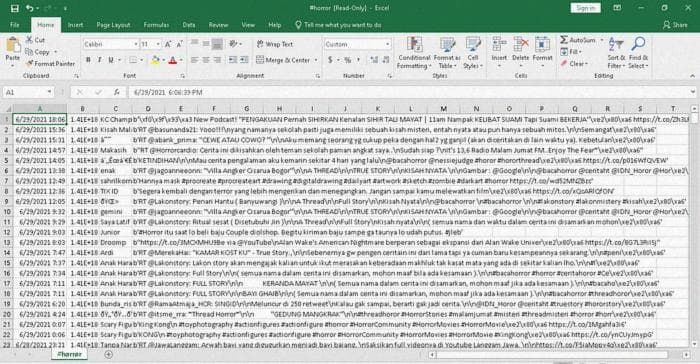Apply percent style
Viewport: 700px width, 364px height.
[348, 60]
